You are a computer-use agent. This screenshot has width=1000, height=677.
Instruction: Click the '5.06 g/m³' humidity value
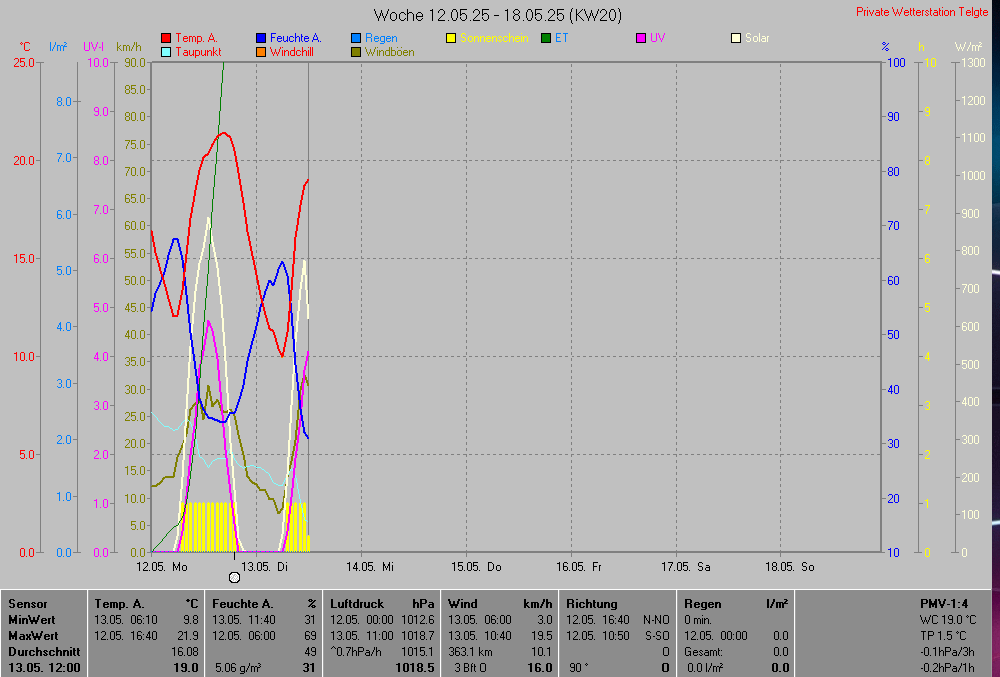point(239,668)
